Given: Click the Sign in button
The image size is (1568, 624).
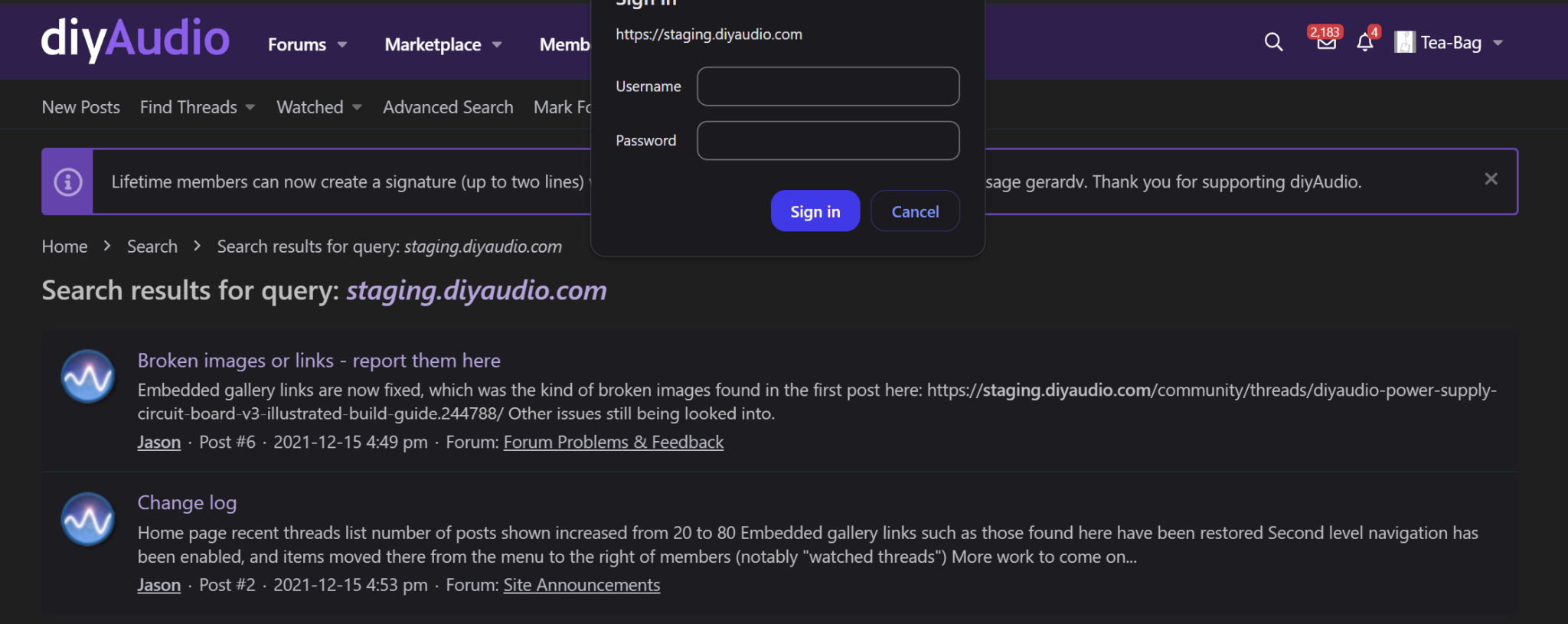Looking at the screenshot, I should [x=815, y=211].
